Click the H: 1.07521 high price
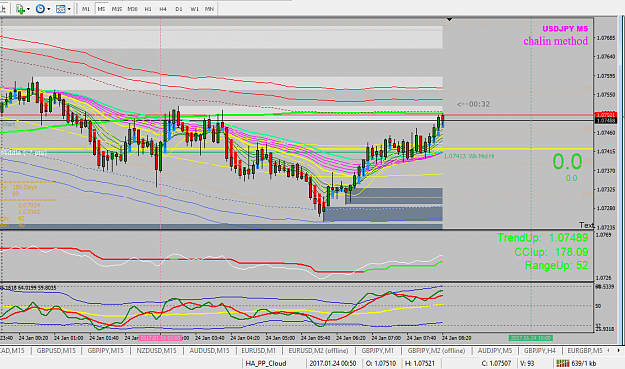The width and height of the screenshot is (625, 369). pyautogui.click(x=420, y=363)
